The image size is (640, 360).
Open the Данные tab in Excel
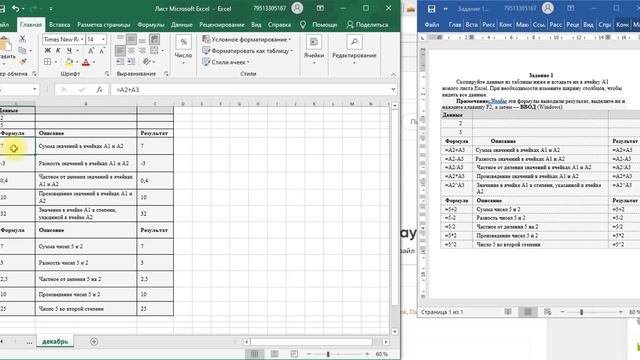click(x=182, y=24)
